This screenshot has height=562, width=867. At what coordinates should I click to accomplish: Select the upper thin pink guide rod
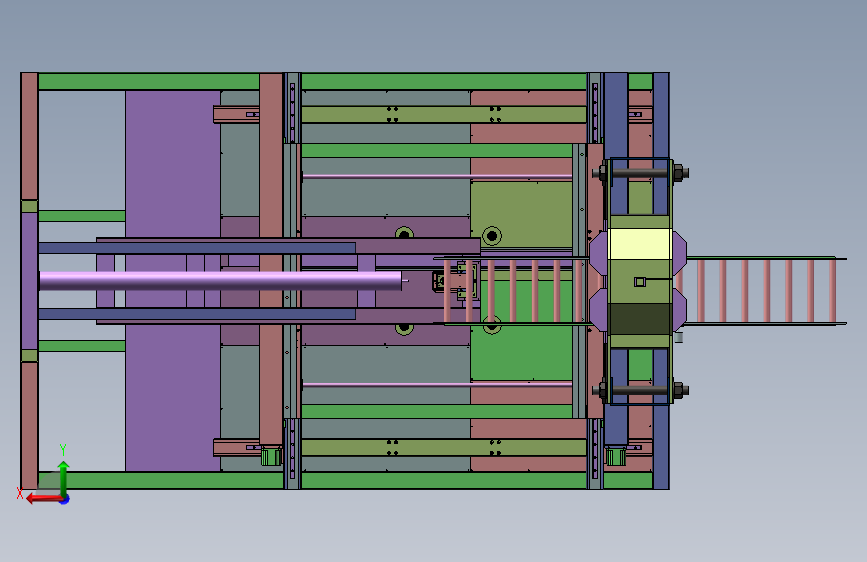437,176
